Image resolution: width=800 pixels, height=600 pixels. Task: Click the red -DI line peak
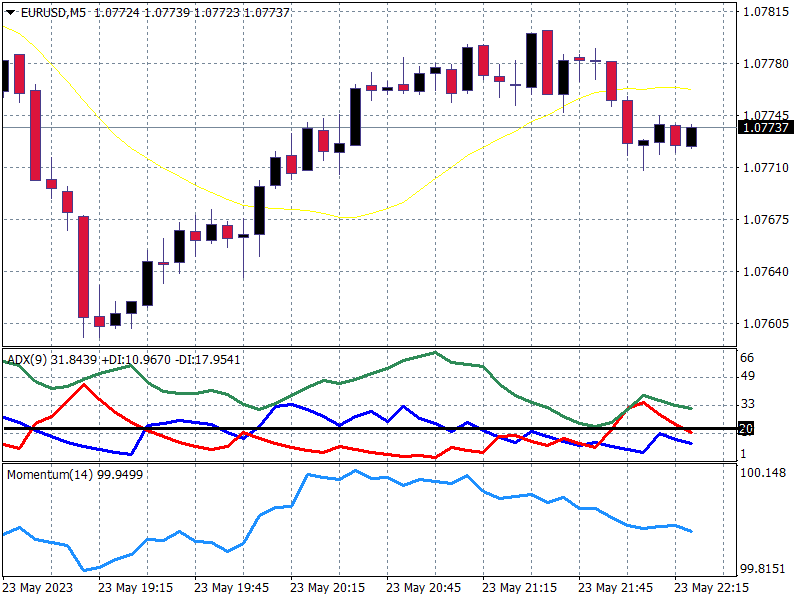(x=83, y=384)
